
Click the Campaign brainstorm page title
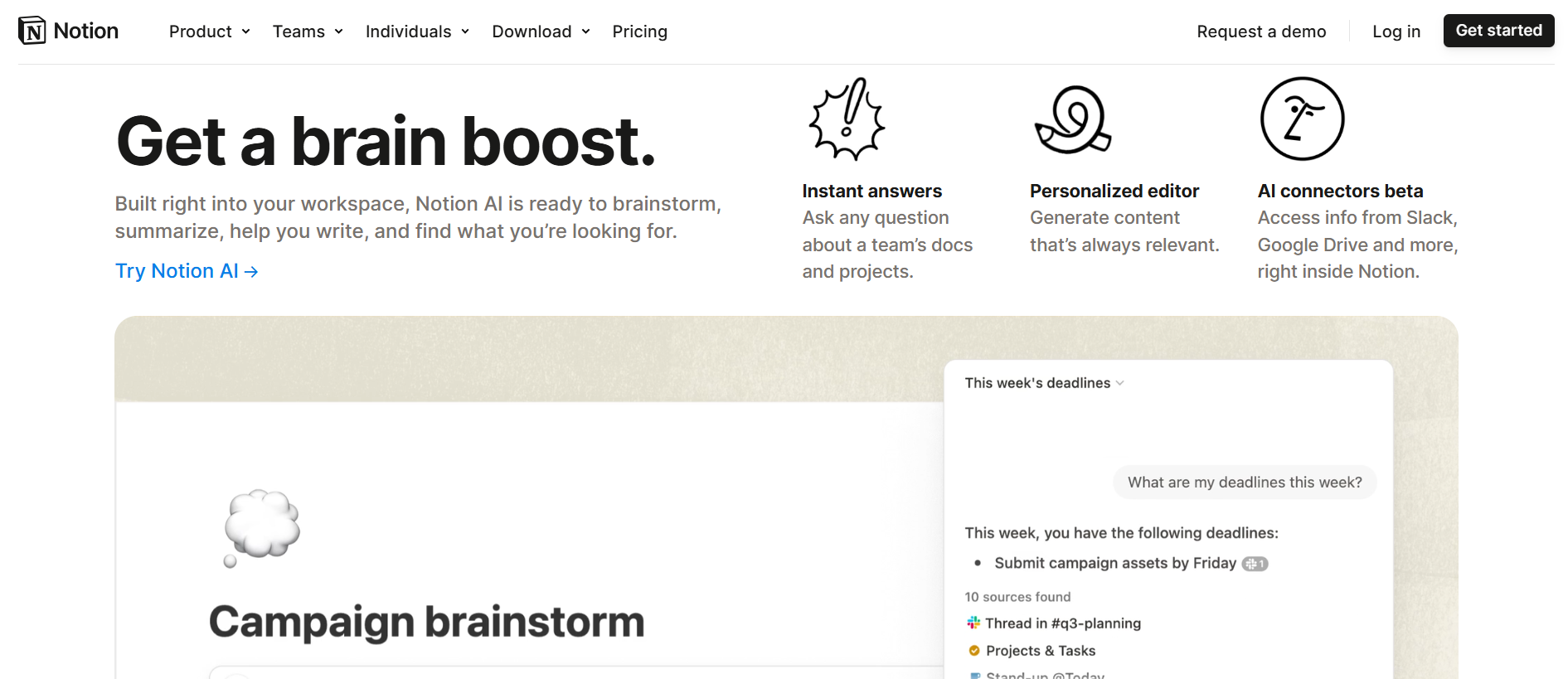(427, 622)
